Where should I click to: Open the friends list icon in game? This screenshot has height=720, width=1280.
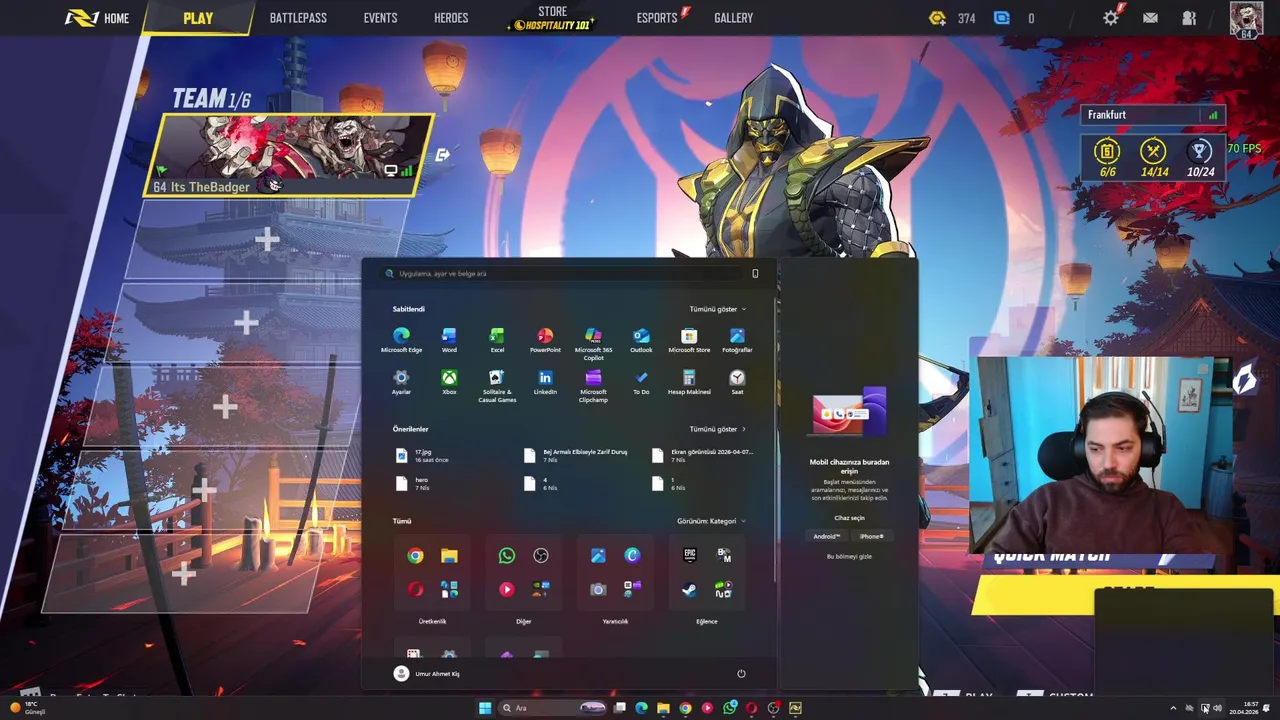click(x=1189, y=18)
